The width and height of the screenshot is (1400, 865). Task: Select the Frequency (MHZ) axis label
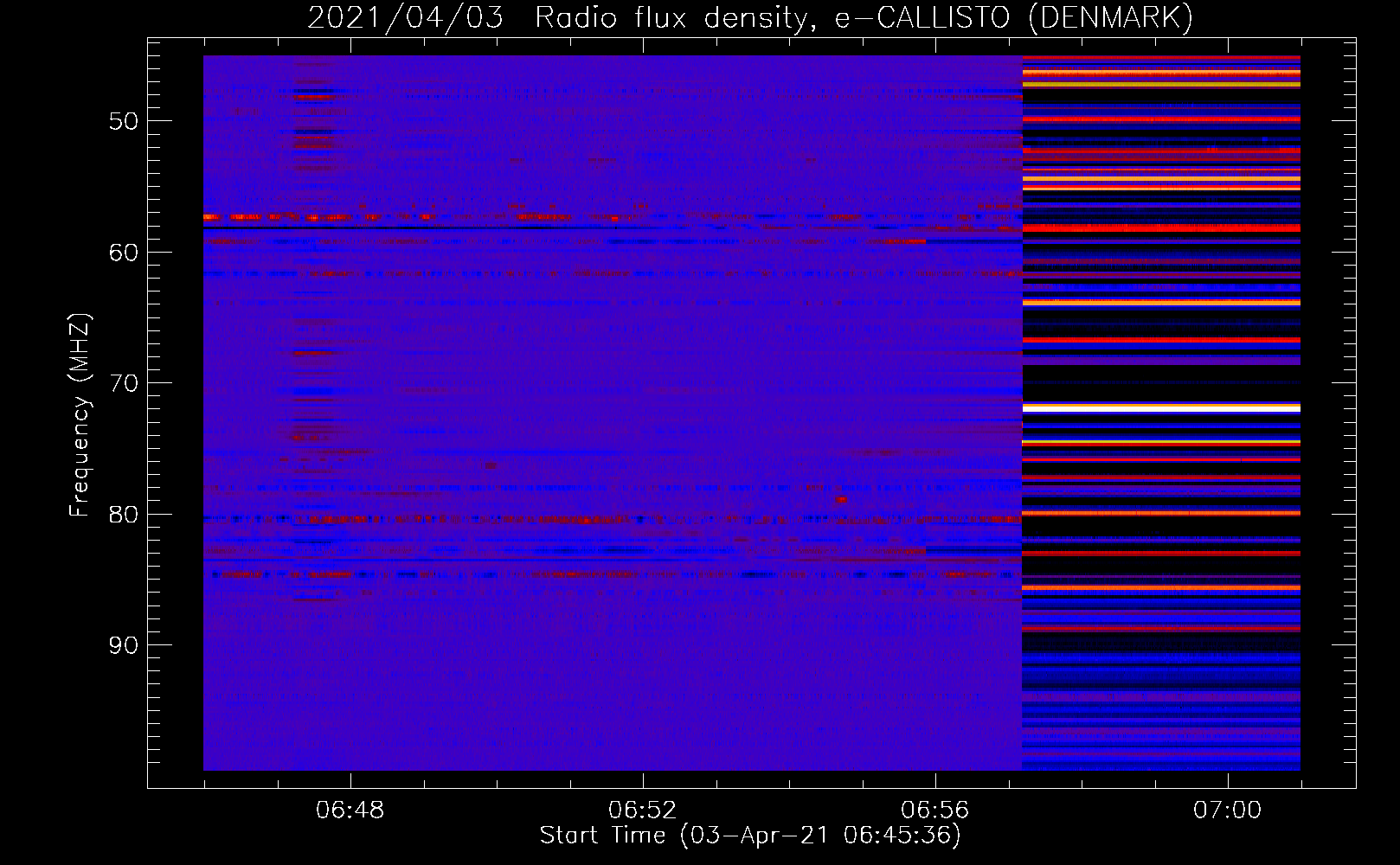pyautogui.click(x=80, y=415)
